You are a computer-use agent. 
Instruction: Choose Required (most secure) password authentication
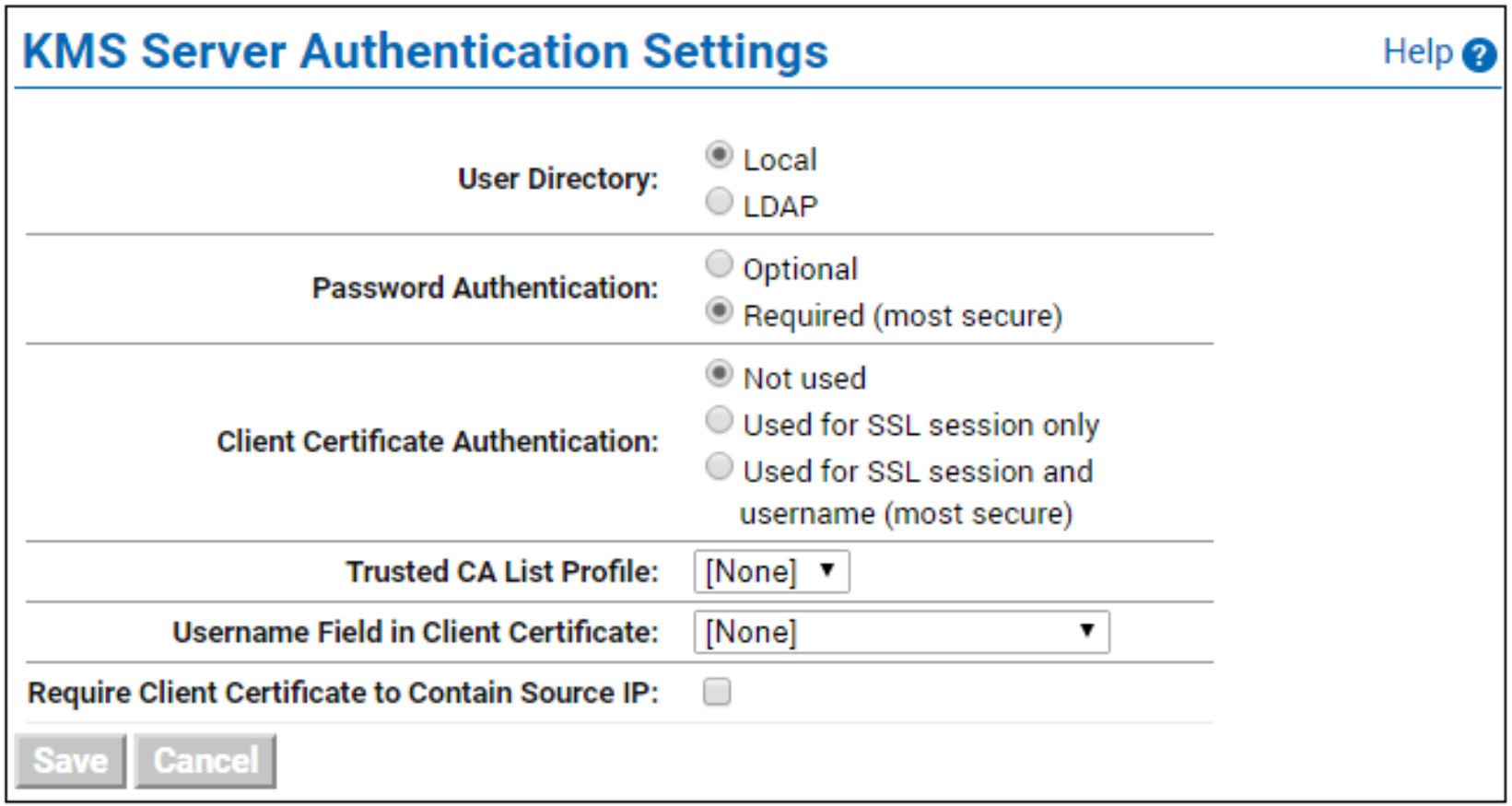click(719, 310)
